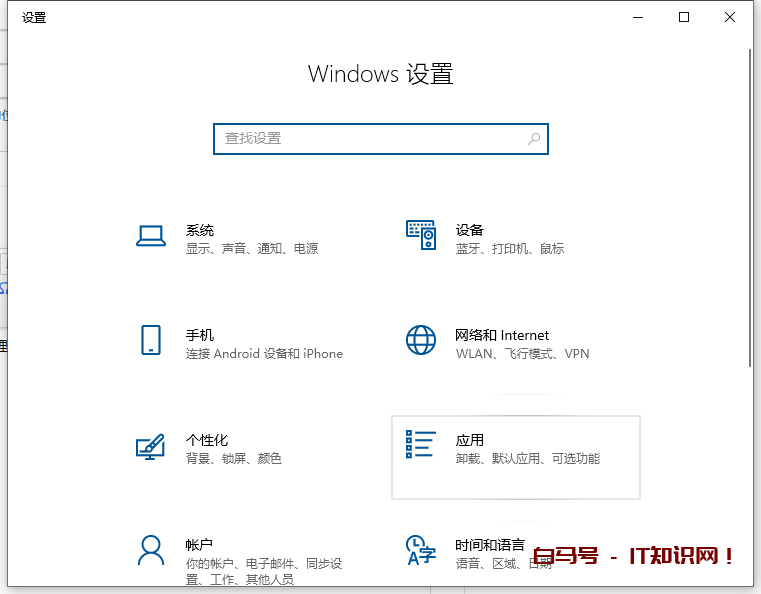
Task: Click the text WLAN、飞行模式、VPN
Action: (522, 353)
